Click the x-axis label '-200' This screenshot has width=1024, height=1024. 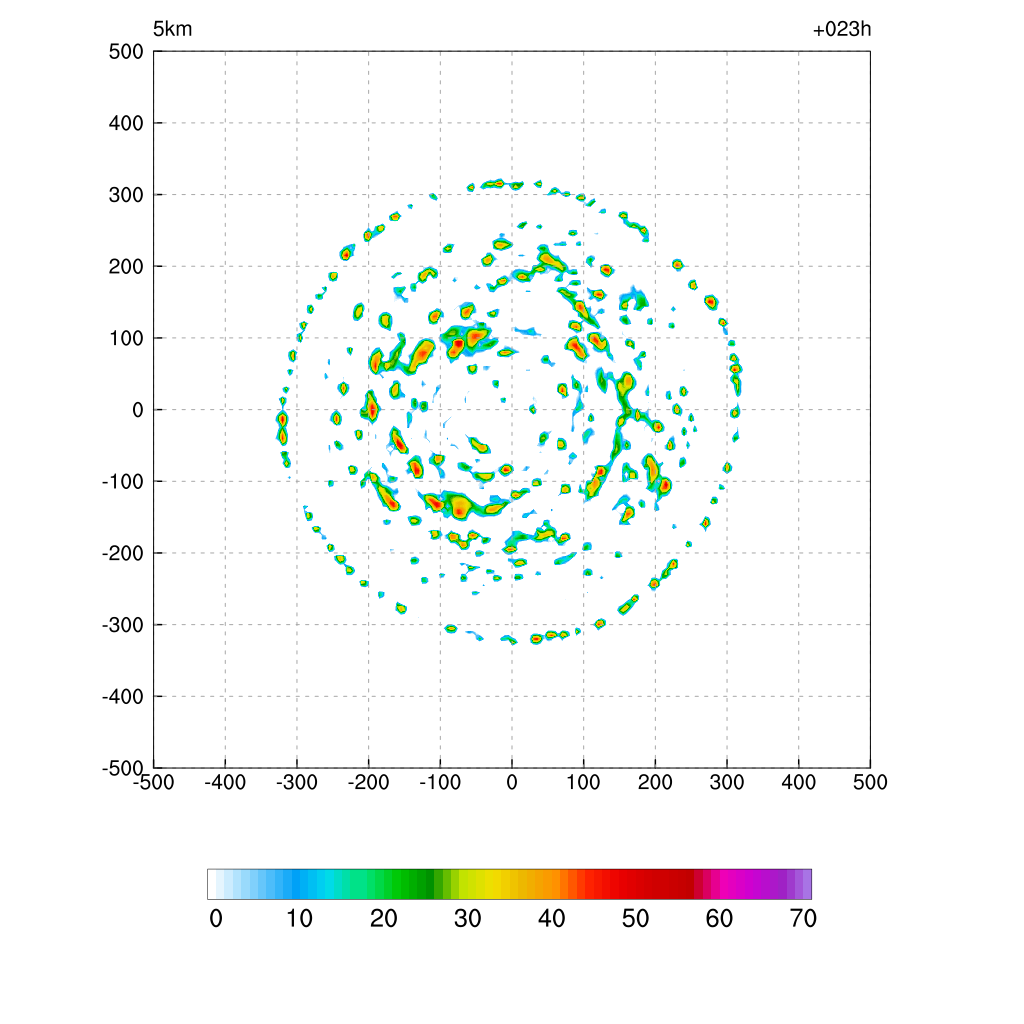click(x=368, y=782)
